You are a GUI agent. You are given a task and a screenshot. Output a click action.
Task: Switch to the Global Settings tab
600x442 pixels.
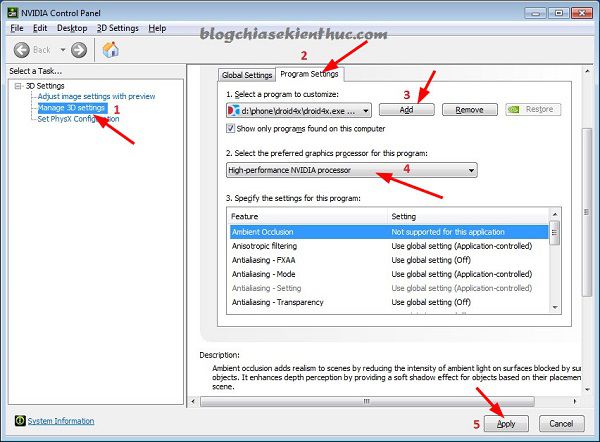pos(247,75)
